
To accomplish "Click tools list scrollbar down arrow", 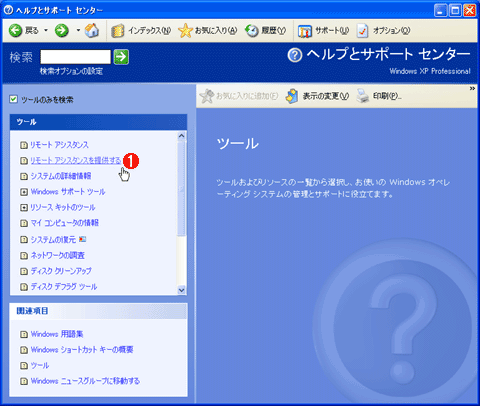I will [x=181, y=290].
